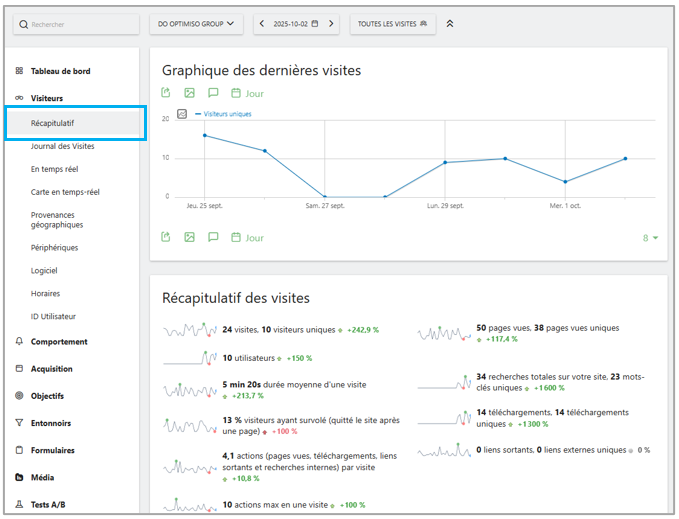Click export-as-image icon above the graph
The width and height of the screenshot is (679, 519).
point(189,93)
